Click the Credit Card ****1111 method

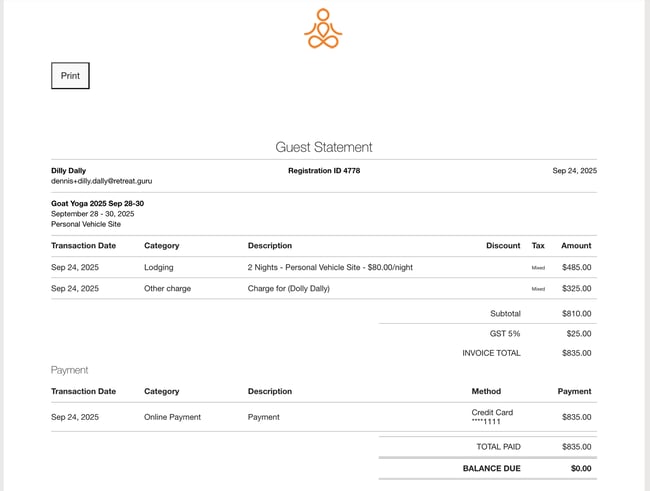coord(491,417)
